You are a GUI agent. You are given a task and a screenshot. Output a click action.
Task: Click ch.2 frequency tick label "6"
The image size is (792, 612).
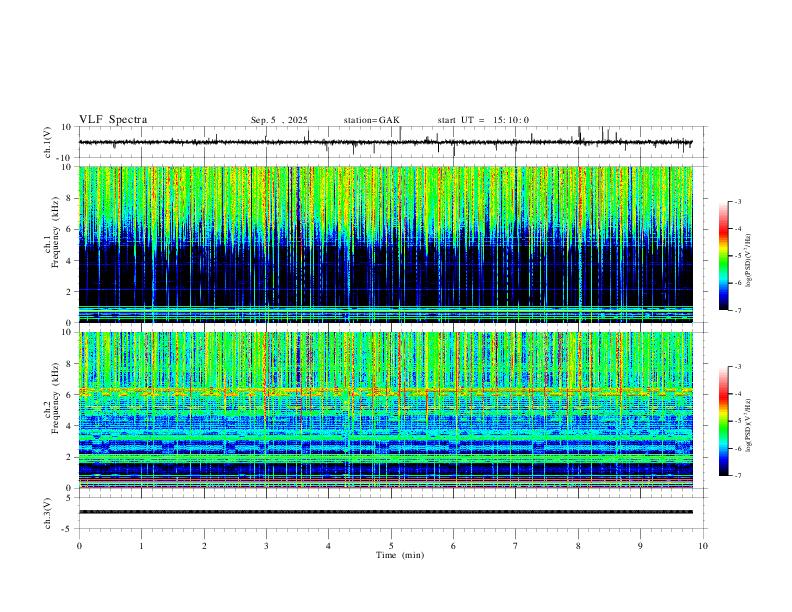(x=70, y=395)
